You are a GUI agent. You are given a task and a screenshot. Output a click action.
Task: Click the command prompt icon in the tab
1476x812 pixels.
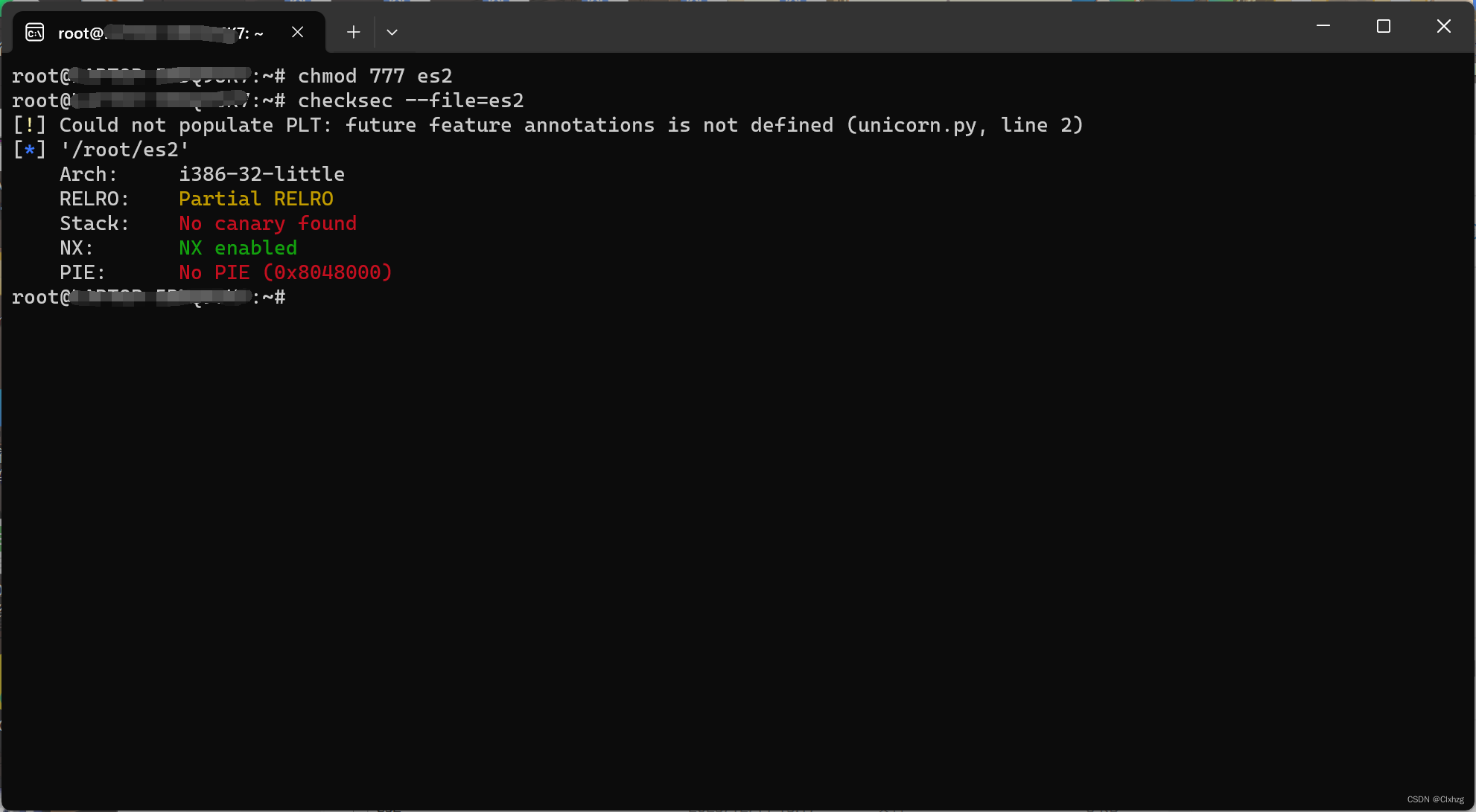(x=34, y=32)
